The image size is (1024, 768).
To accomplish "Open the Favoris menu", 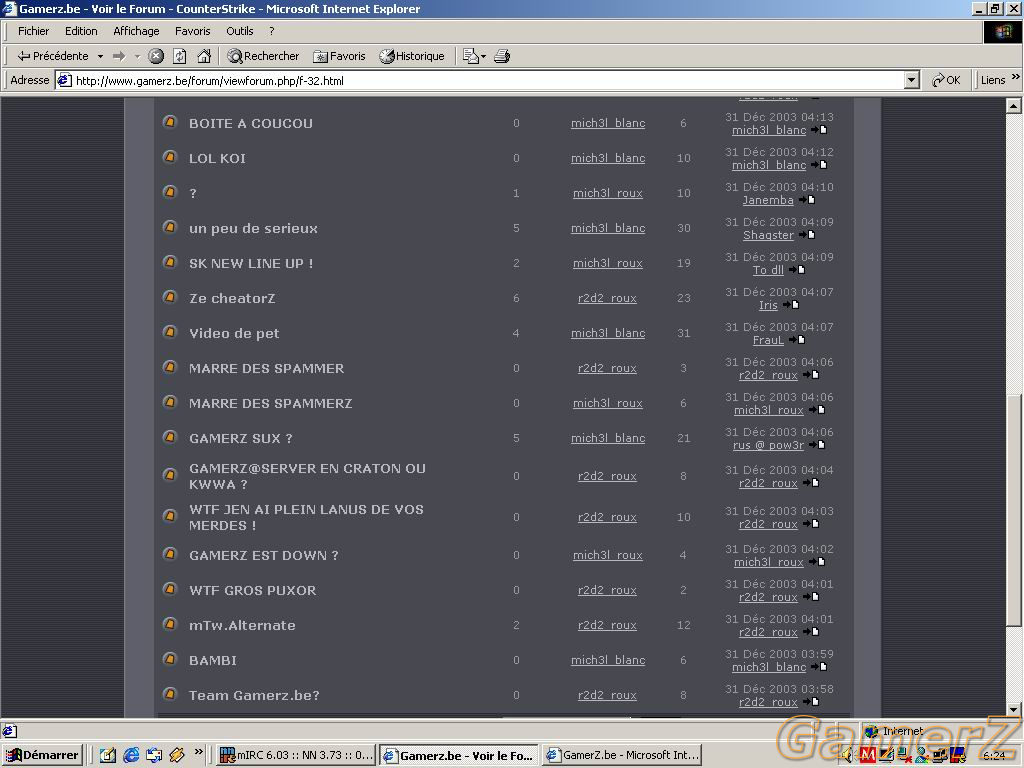I will tap(193, 31).
